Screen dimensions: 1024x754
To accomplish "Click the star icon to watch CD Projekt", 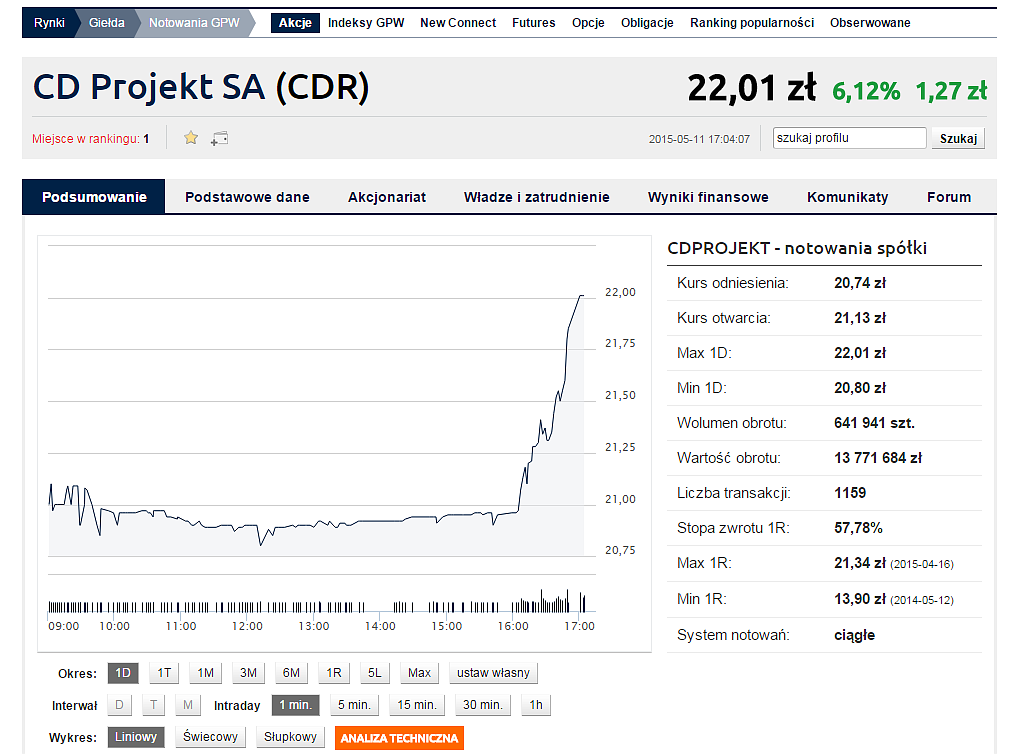I will click(191, 138).
